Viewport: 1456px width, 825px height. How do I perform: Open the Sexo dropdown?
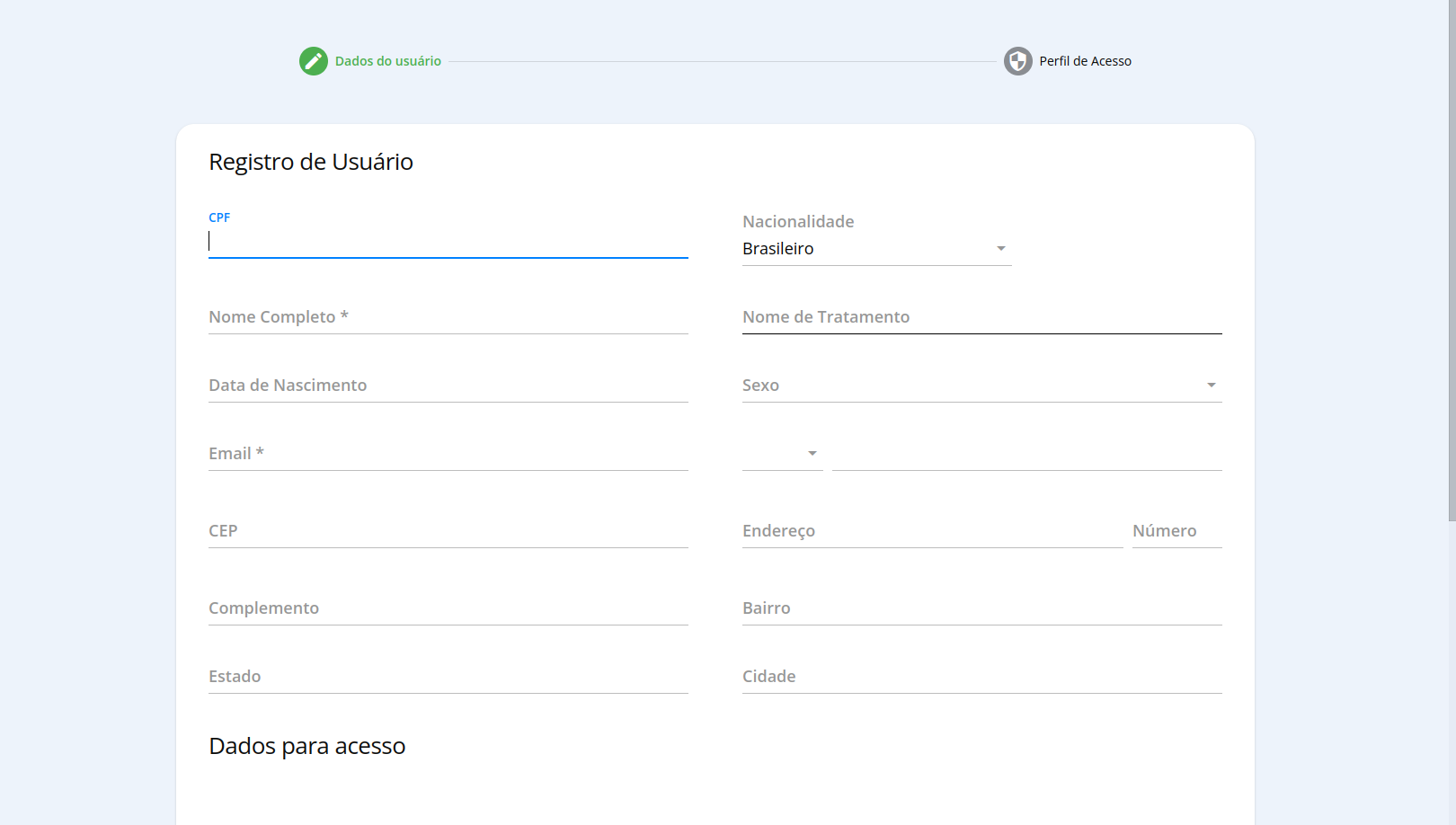981,386
